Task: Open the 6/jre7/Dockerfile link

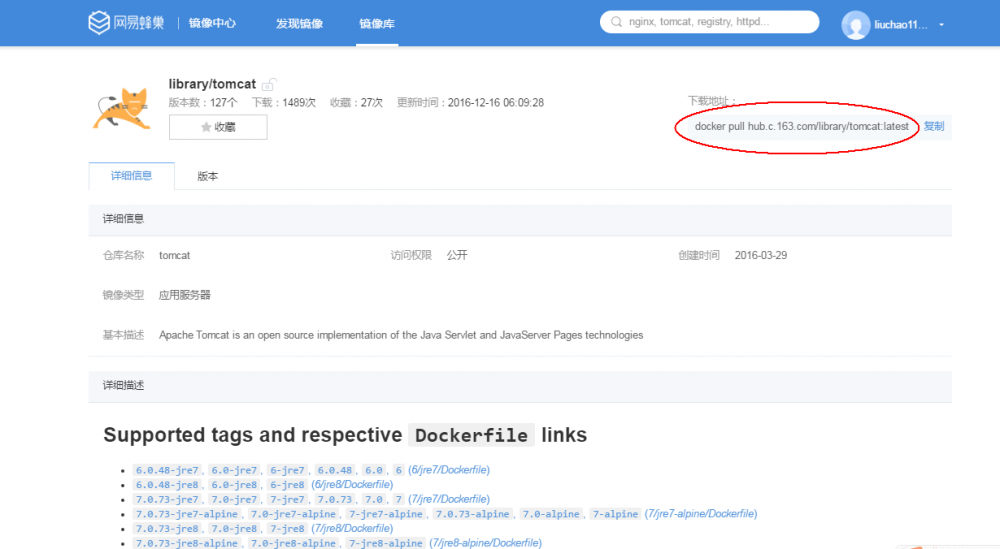Action: pos(449,470)
